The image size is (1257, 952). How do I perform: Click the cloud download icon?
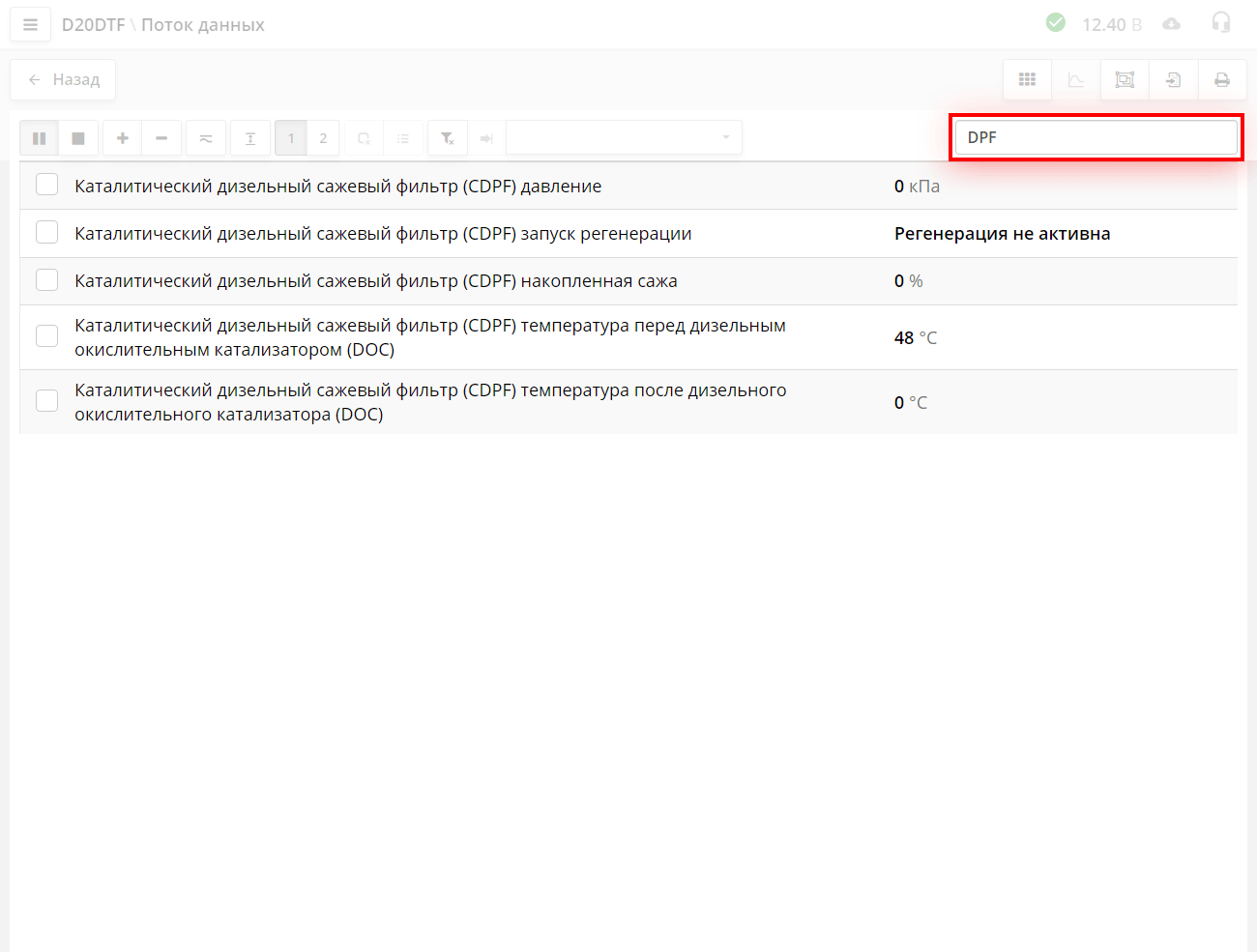[1171, 24]
